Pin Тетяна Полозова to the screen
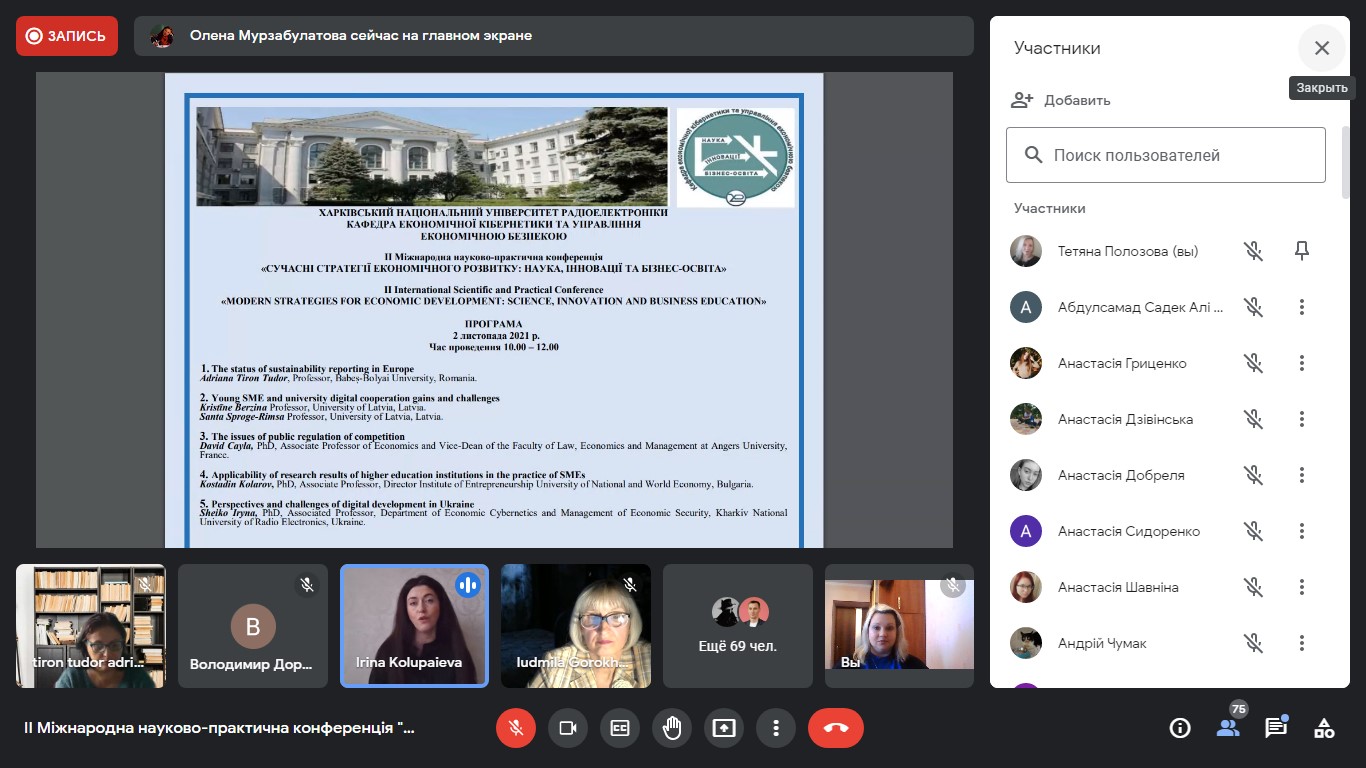The width and height of the screenshot is (1366, 768). coord(1302,251)
